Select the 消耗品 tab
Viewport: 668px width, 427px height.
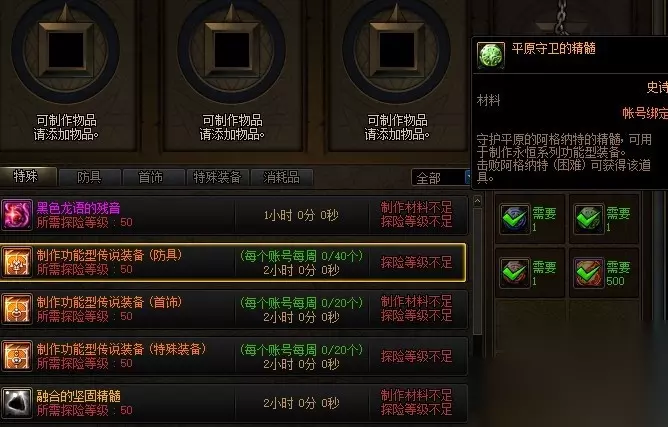[x=281, y=177]
